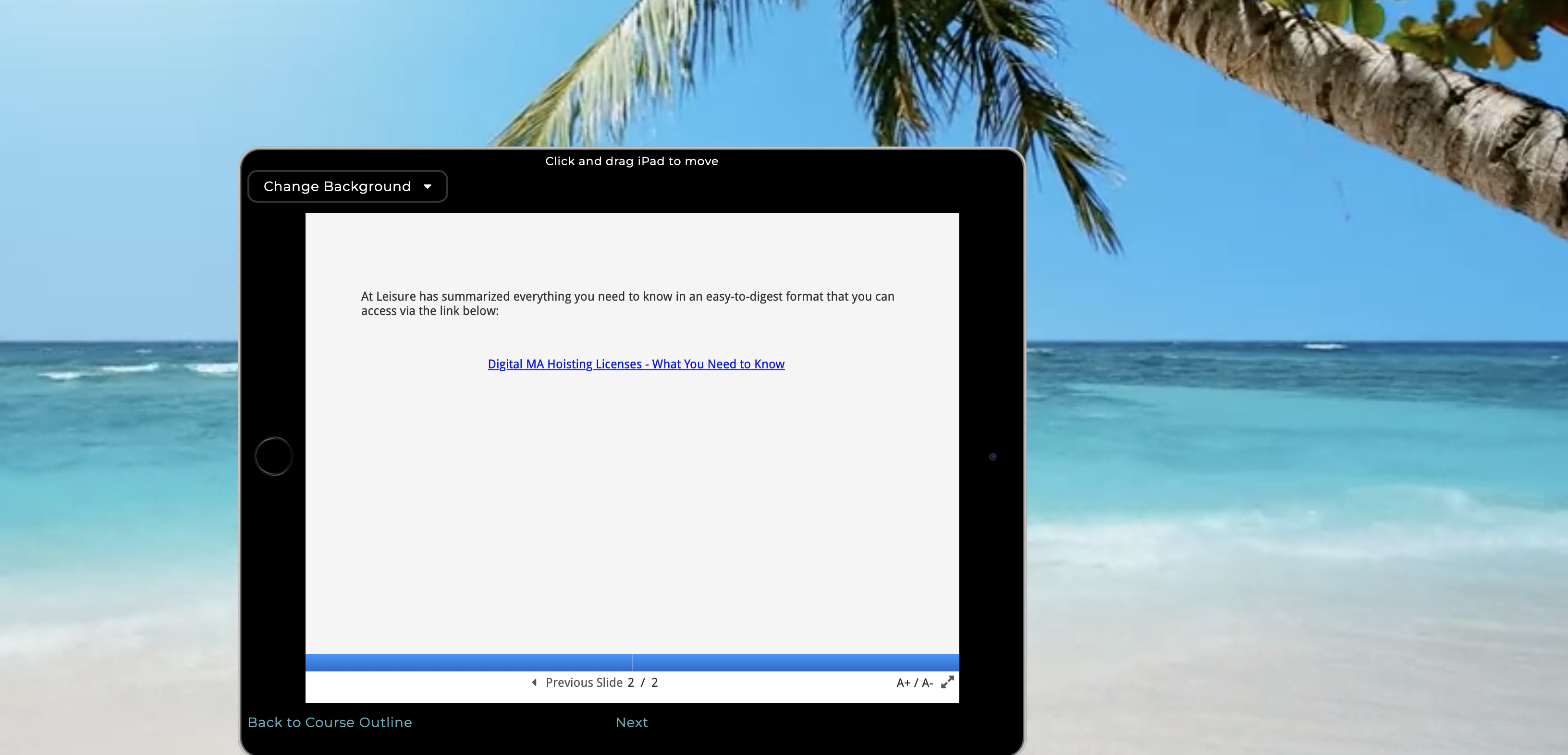Click the iPad camera dot
Screen dimensions: 1568x755
[993, 456]
